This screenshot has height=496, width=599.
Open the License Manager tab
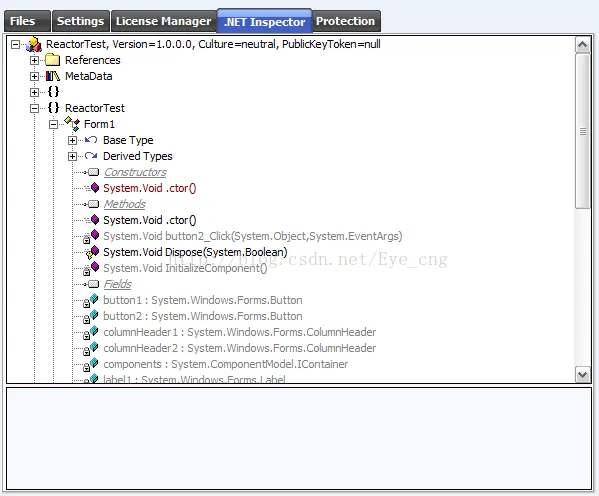[x=164, y=21]
